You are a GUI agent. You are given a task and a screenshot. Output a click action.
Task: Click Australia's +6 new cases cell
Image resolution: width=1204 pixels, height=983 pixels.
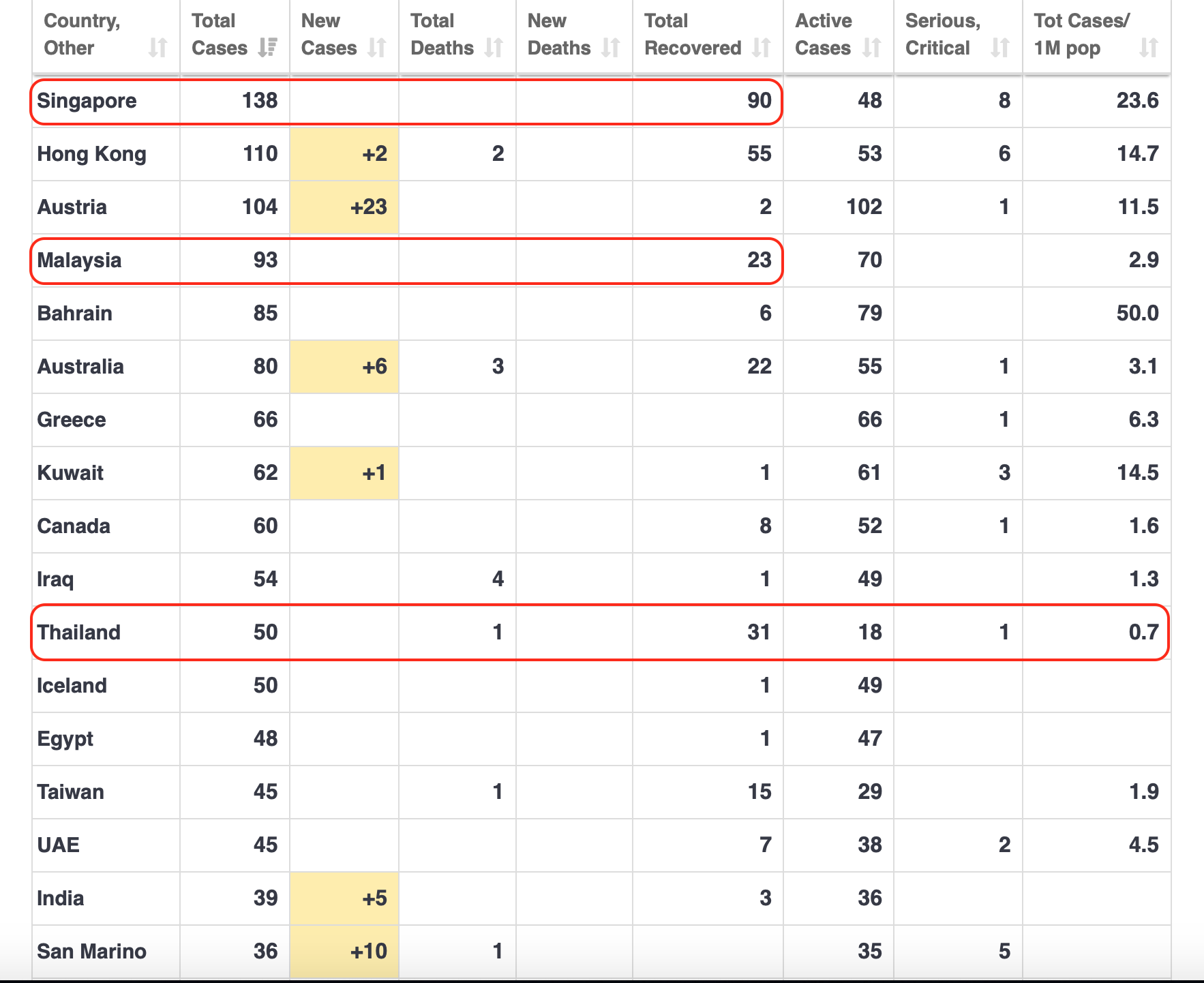(x=344, y=367)
